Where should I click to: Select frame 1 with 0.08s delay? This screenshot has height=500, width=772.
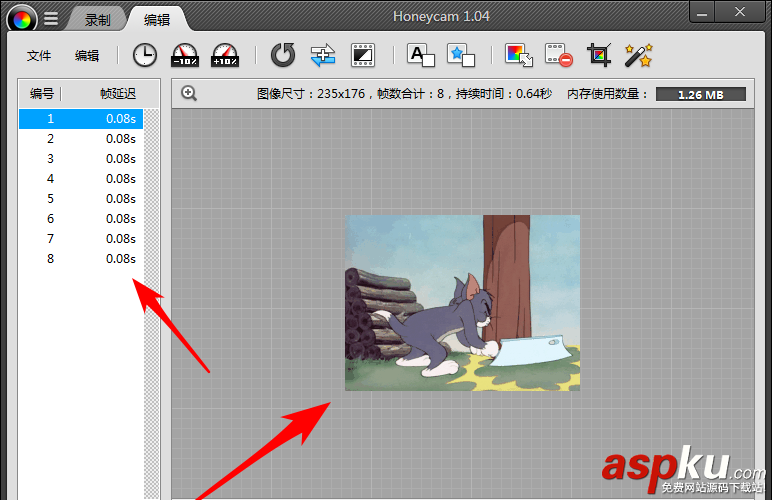pos(81,119)
